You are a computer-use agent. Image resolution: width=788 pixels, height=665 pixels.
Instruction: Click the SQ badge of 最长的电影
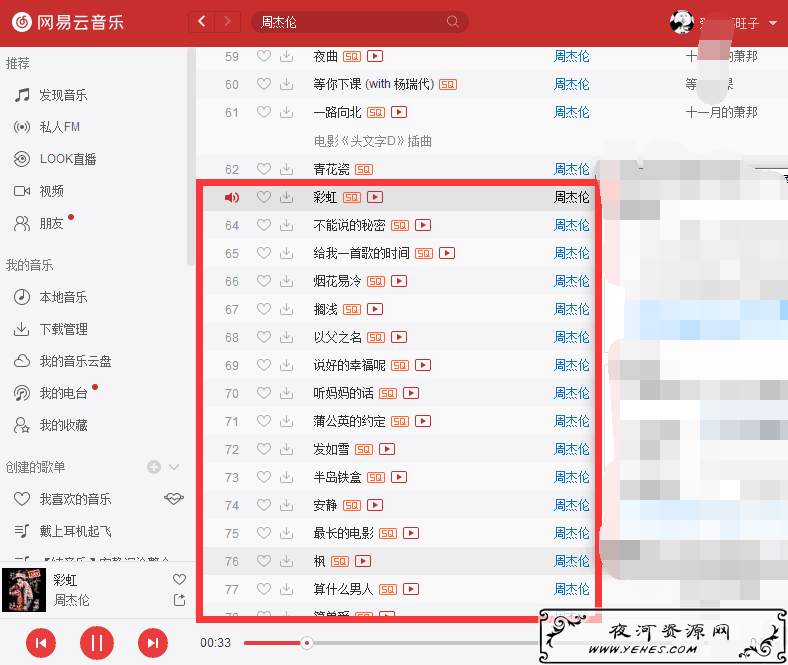tap(387, 533)
